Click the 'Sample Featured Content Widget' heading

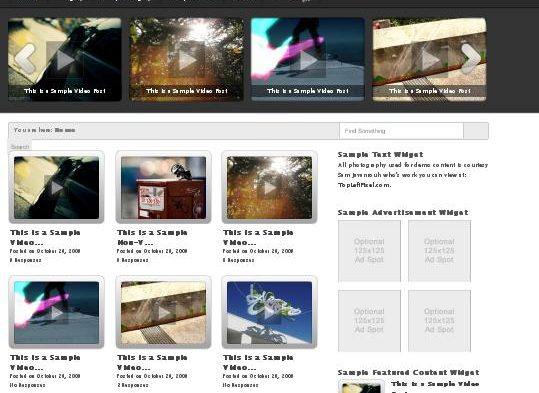tap(408, 372)
